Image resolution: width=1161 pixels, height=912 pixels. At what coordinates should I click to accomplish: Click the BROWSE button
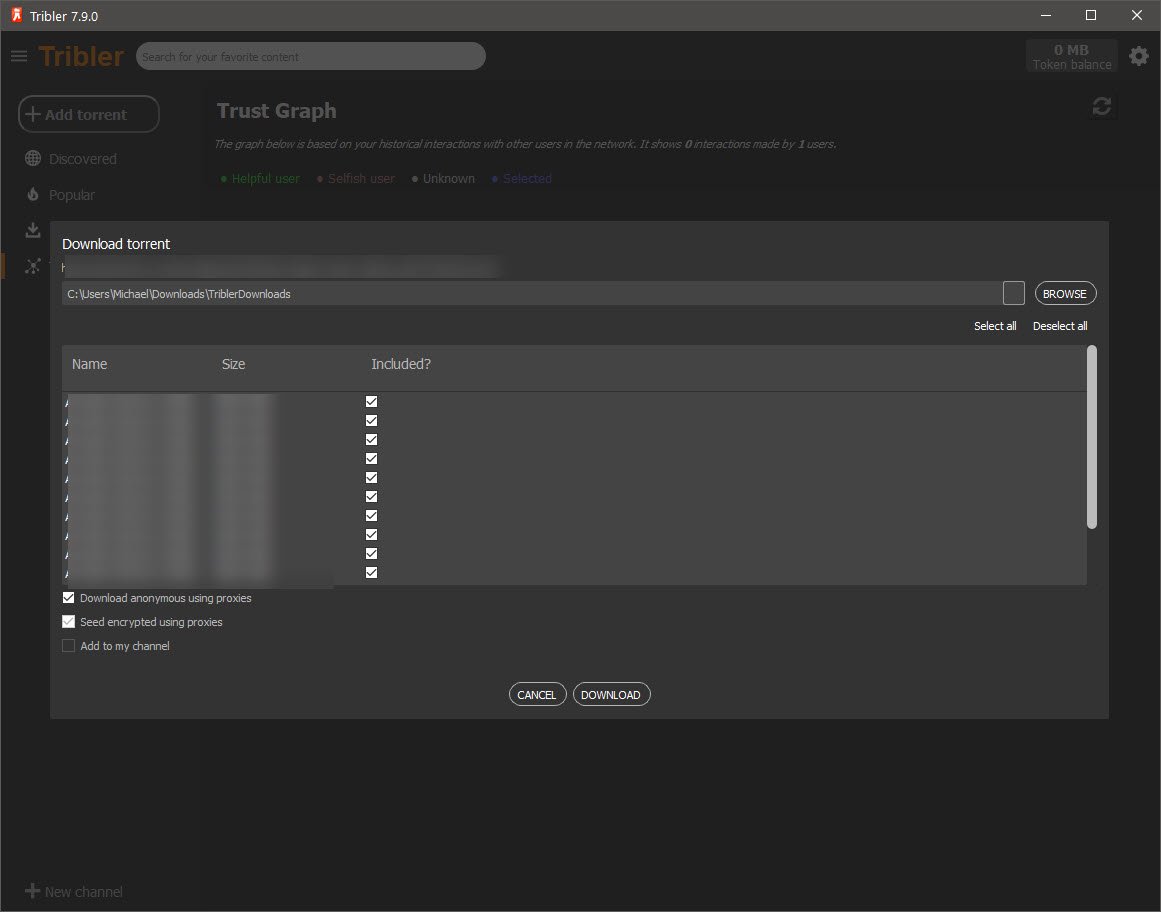coord(1065,294)
